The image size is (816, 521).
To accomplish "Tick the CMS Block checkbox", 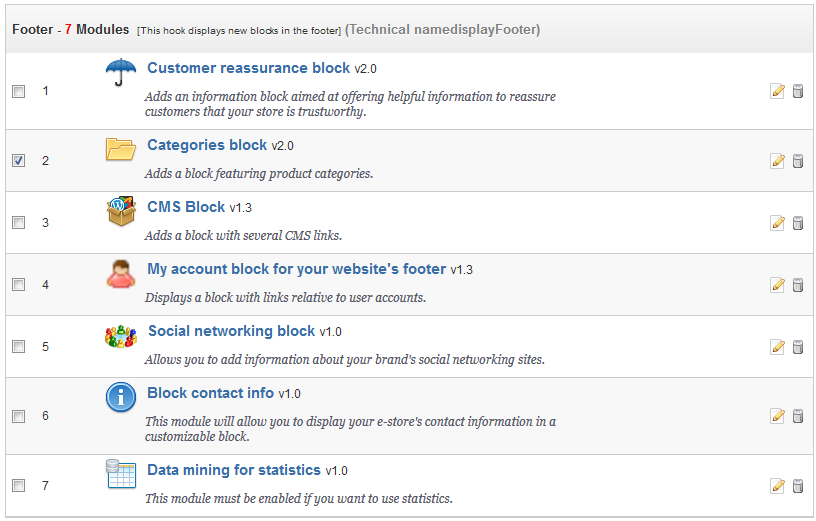I will tap(19, 223).
